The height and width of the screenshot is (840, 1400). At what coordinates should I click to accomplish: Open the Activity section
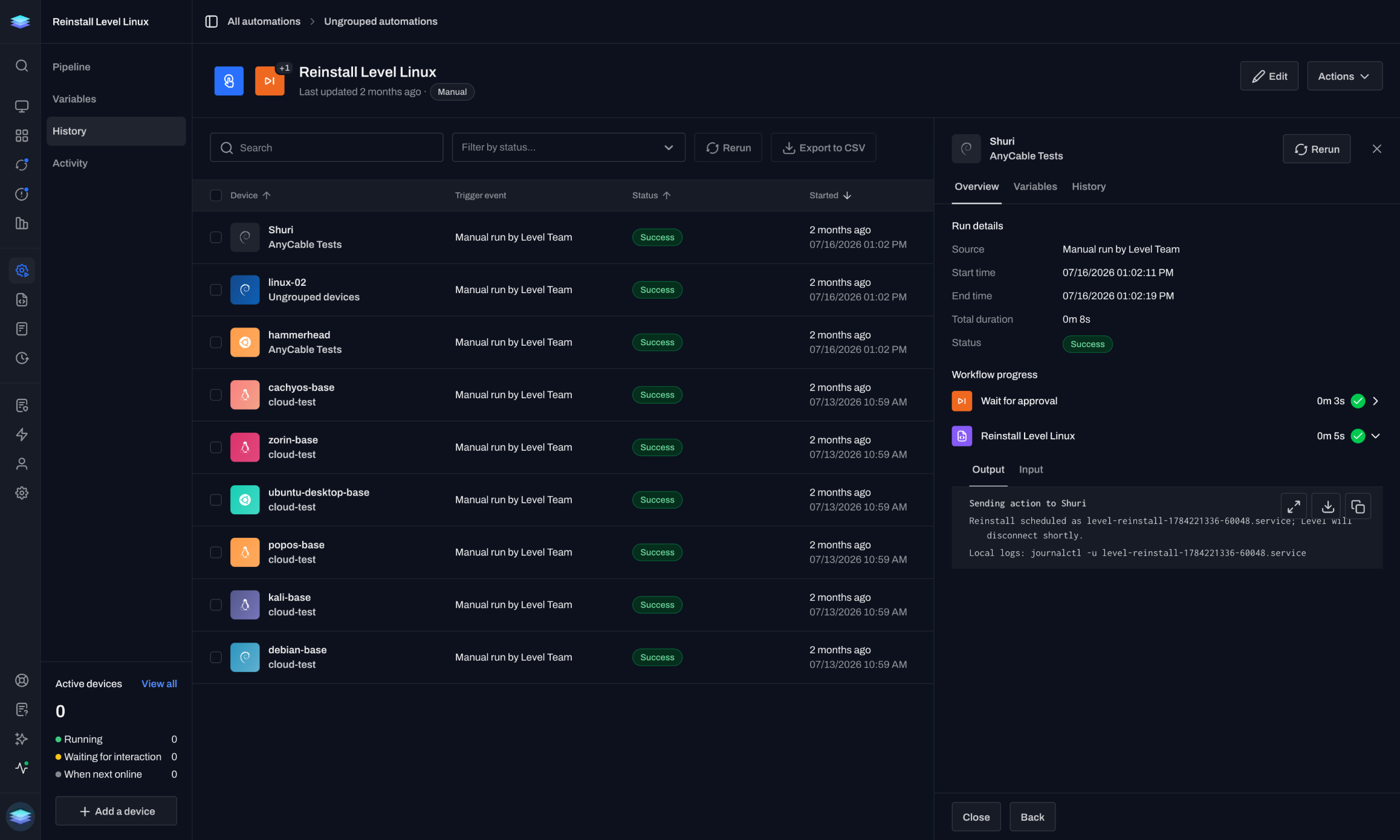point(115,163)
